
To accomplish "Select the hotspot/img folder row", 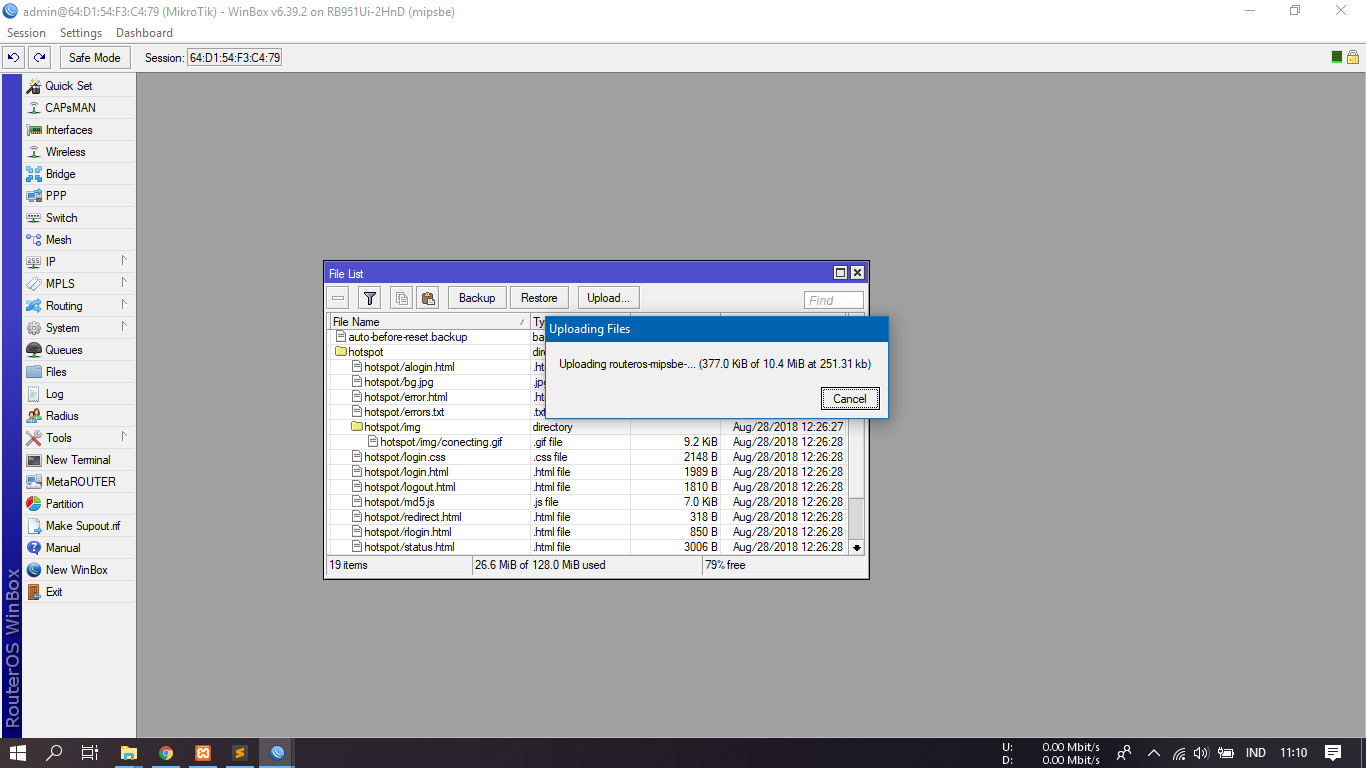I will tap(590, 427).
